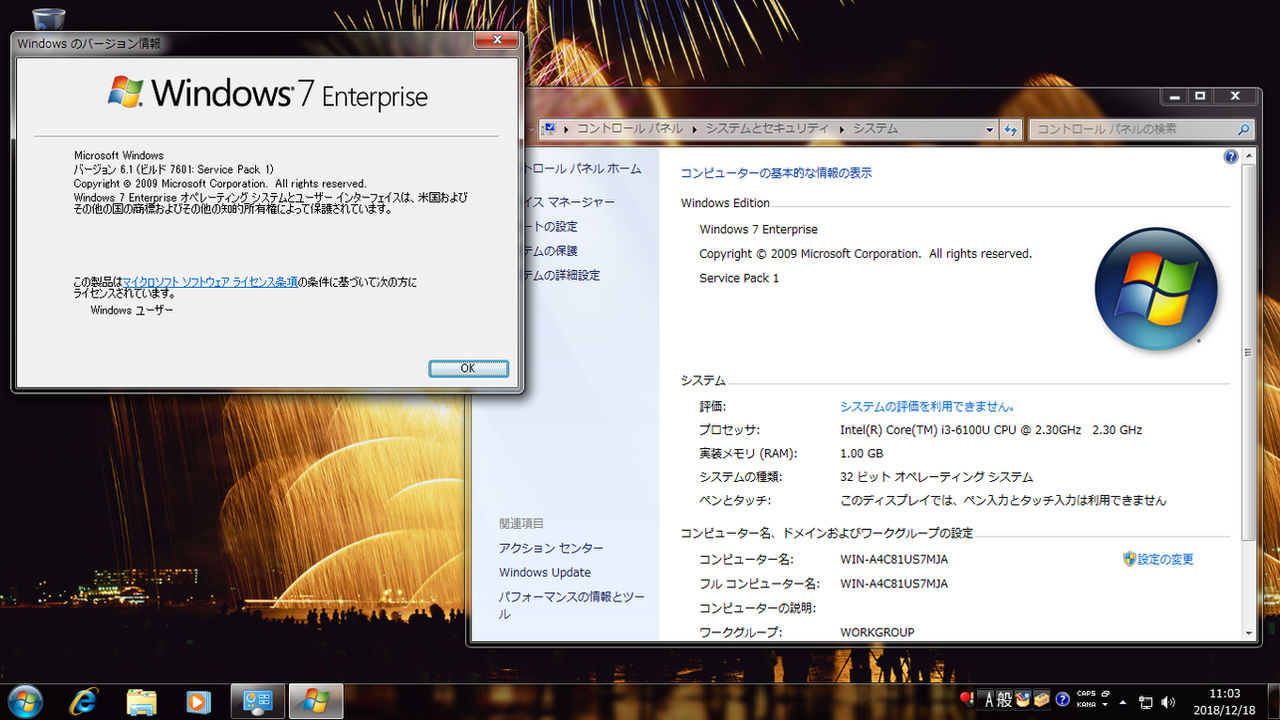Open the IME pad icon in language bar

click(1023, 700)
